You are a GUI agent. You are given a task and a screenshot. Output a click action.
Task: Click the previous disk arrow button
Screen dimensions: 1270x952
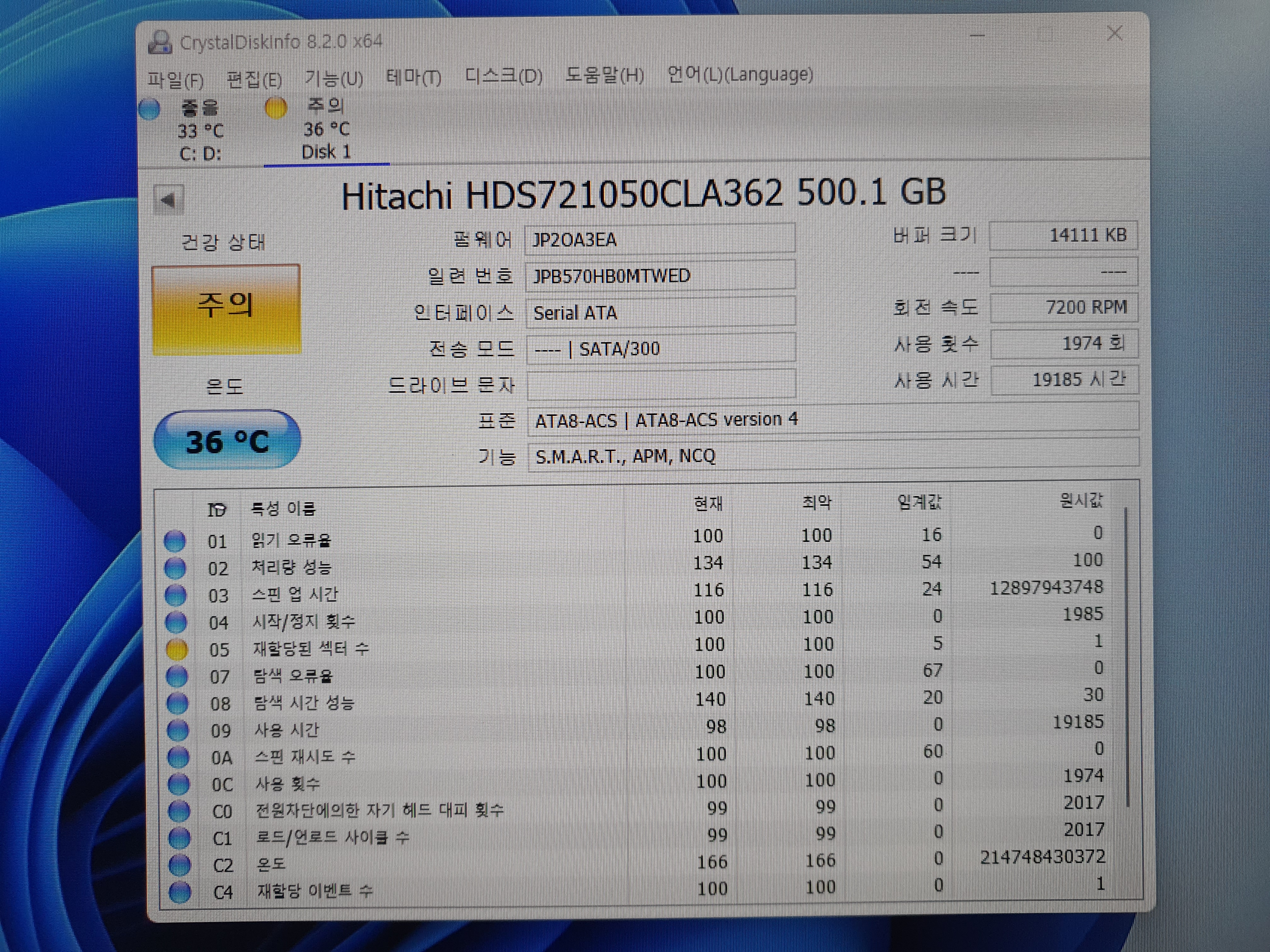point(169,200)
